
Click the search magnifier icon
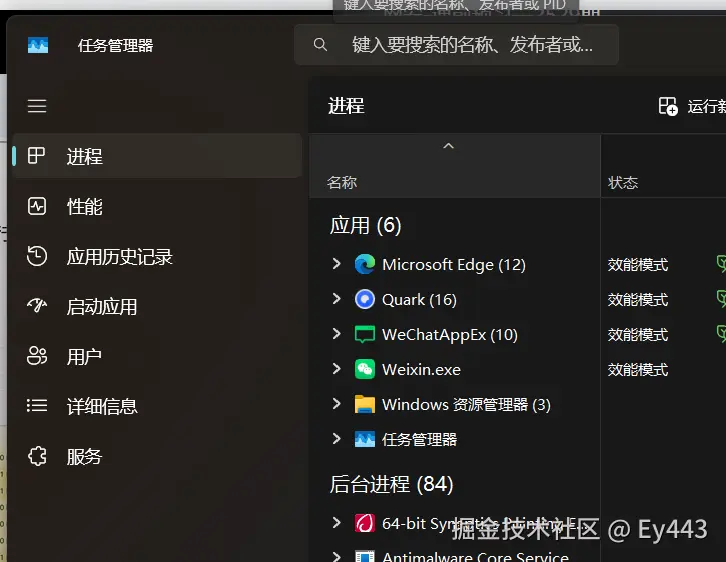pyautogui.click(x=320, y=44)
